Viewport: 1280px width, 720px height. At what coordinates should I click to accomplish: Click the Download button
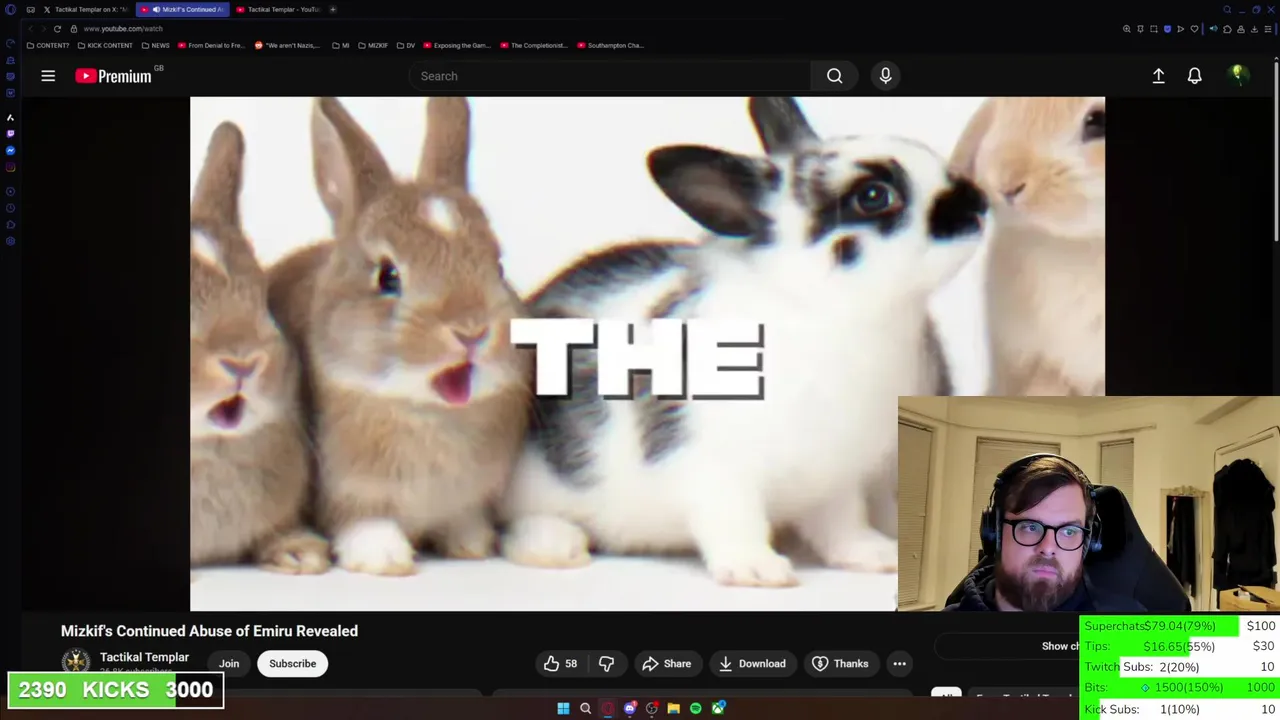pyautogui.click(x=752, y=664)
